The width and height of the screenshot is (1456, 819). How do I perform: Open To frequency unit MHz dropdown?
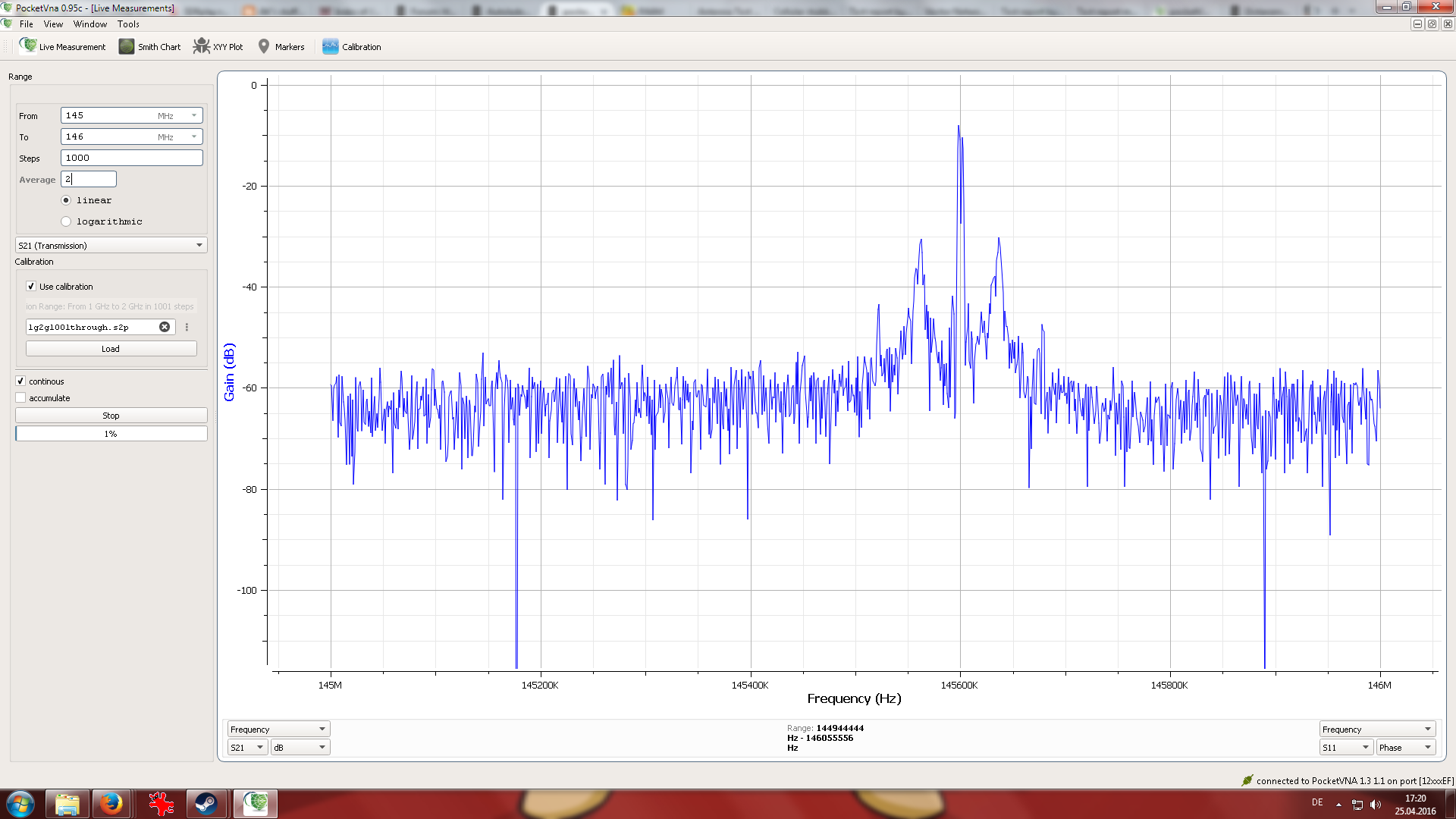point(194,136)
